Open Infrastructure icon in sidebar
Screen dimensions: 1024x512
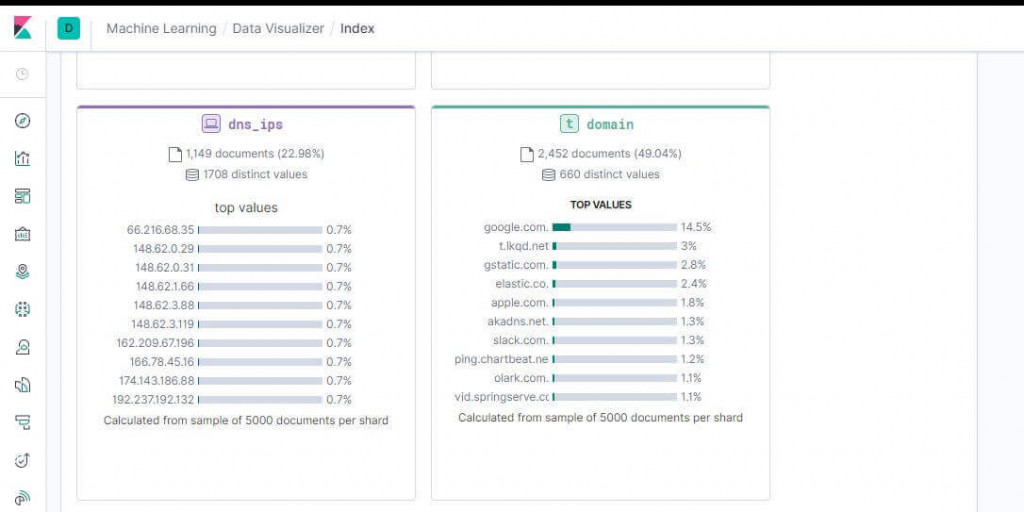pyautogui.click(x=22, y=347)
